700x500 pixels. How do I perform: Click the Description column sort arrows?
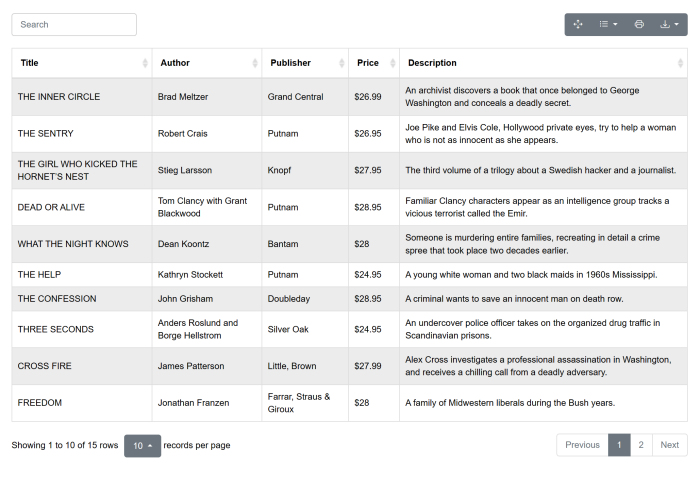[x=680, y=63]
